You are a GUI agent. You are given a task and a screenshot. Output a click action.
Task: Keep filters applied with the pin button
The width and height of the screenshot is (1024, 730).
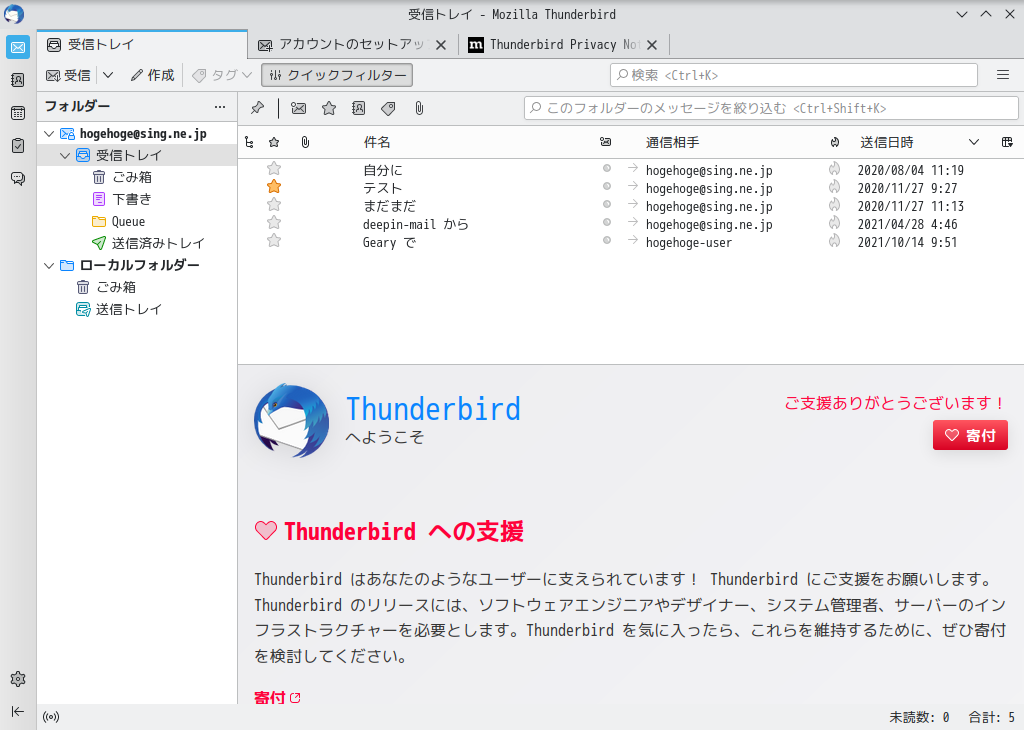pyautogui.click(x=257, y=108)
